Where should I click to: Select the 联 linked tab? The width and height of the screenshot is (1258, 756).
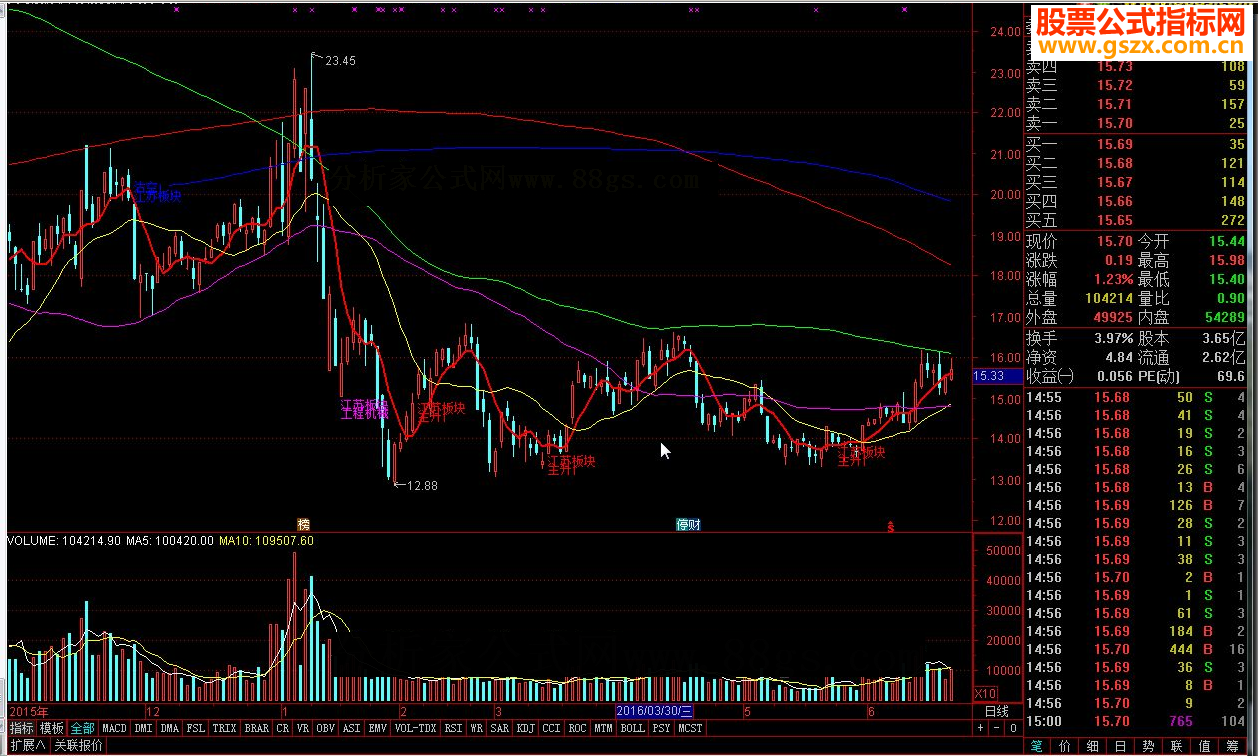[x=1177, y=746]
